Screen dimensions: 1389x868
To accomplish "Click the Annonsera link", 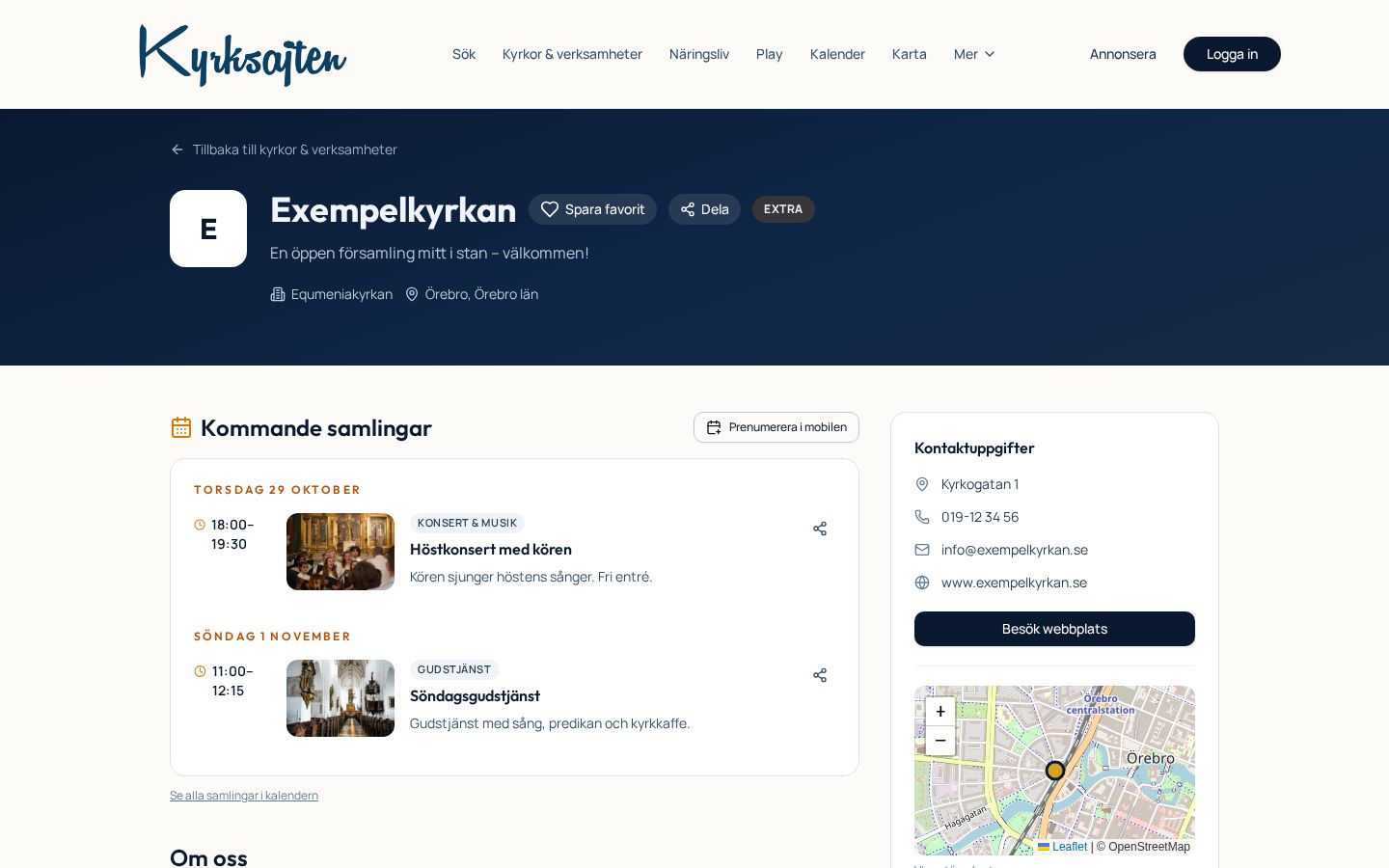I will click(1123, 54).
